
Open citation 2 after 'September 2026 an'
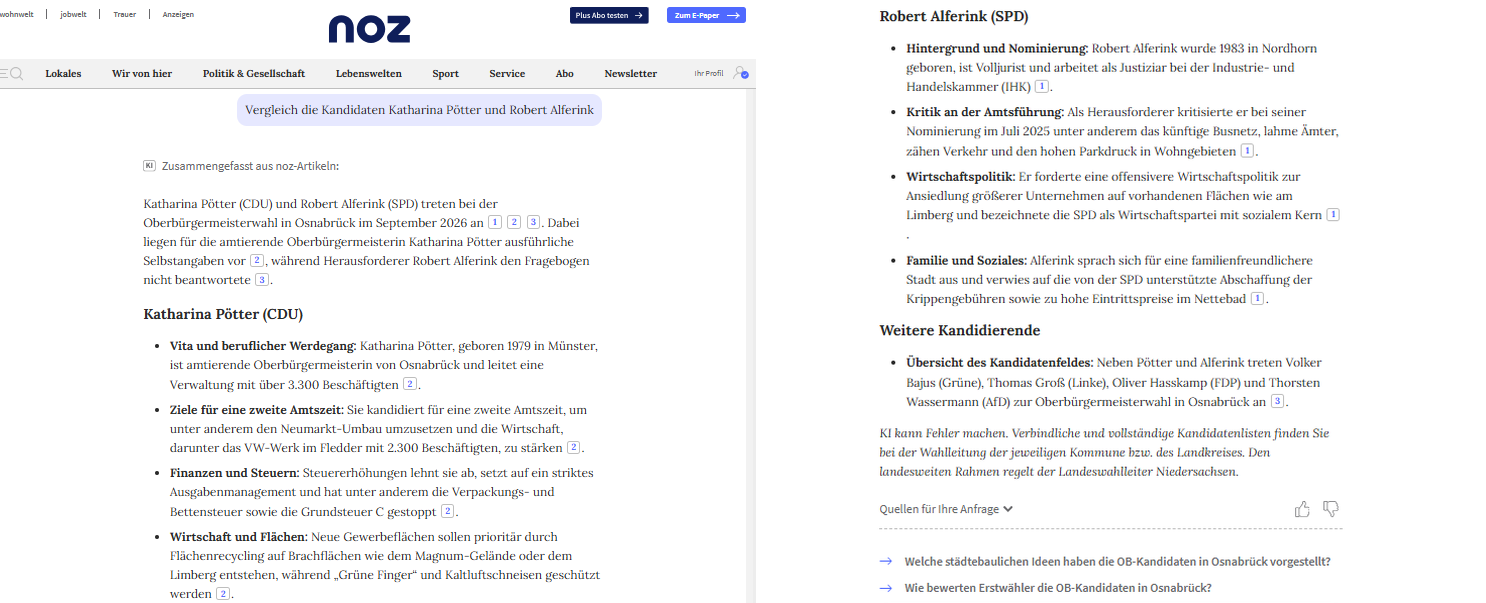514,222
